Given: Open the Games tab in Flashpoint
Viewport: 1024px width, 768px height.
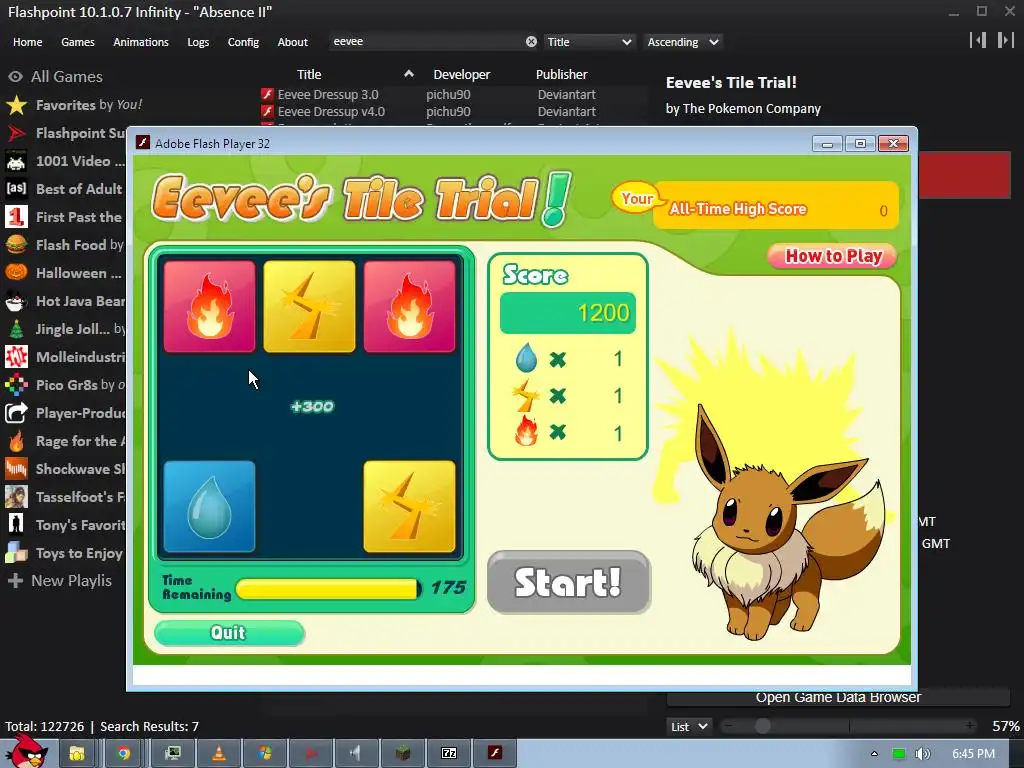Looking at the screenshot, I should tap(78, 42).
